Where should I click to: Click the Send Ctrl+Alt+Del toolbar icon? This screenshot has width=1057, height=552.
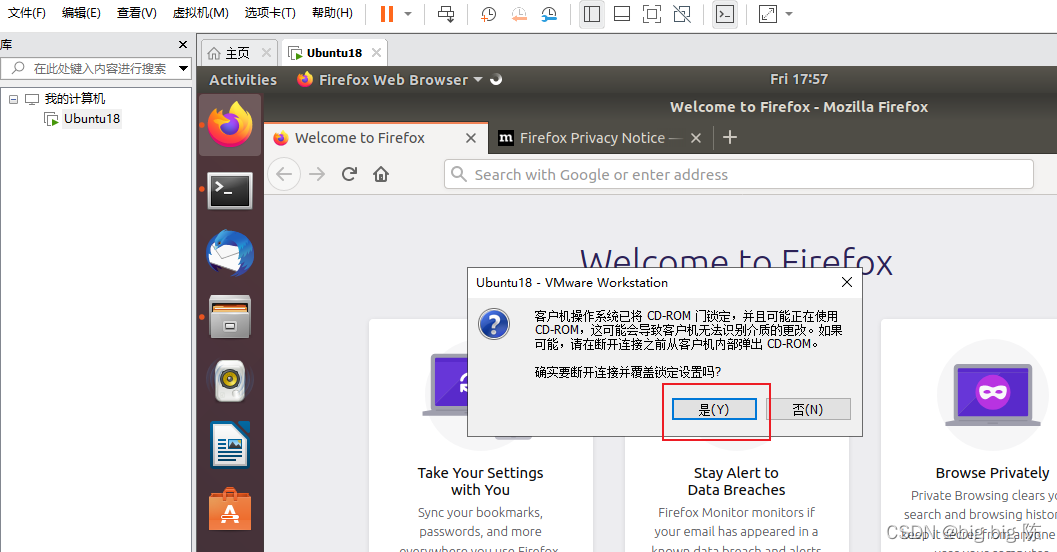pos(446,13)
